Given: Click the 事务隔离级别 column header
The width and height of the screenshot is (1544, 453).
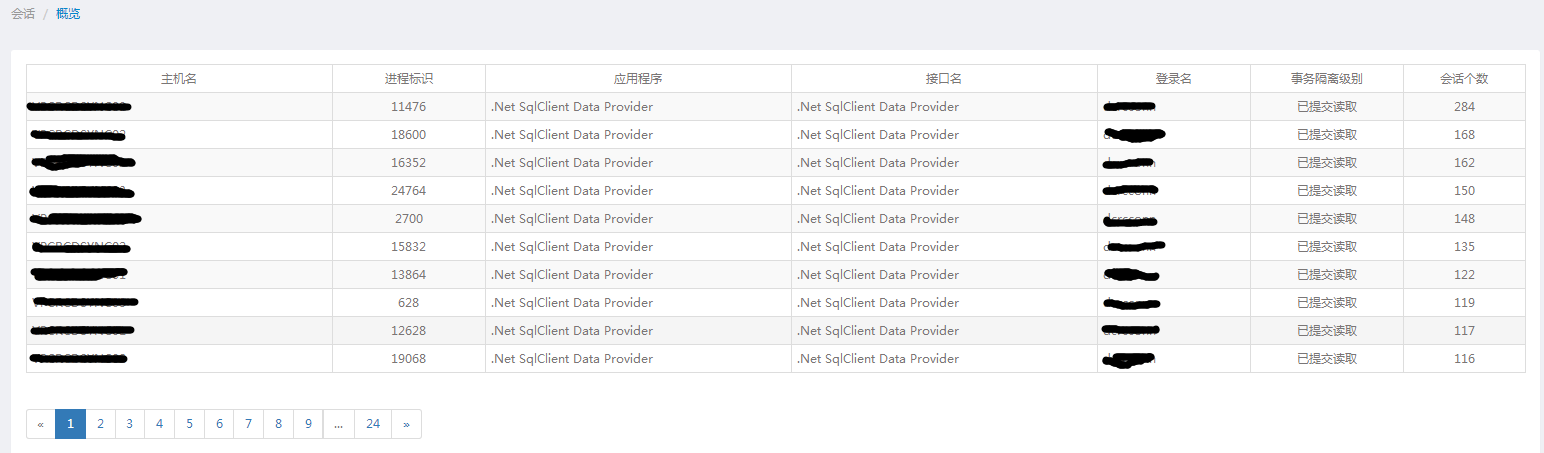Looking at the screenshot, I should (x=1327, y=79).
